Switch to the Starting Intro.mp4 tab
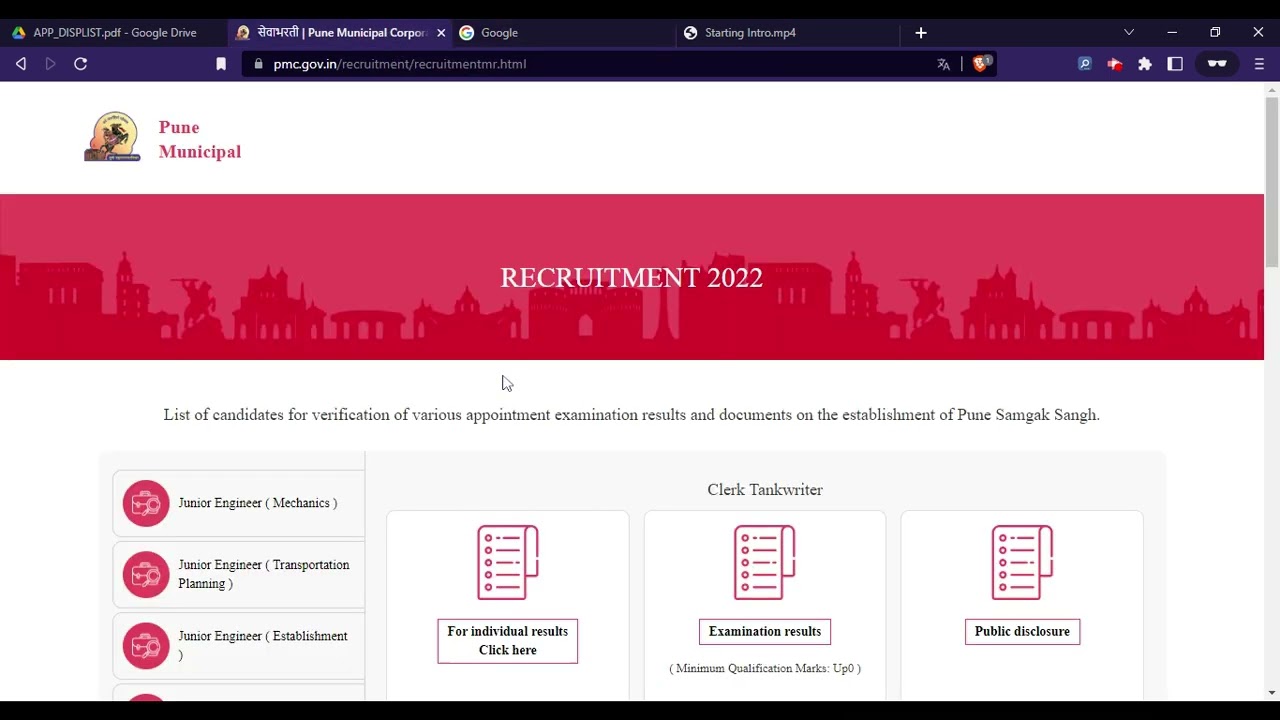 coord(788,33)
